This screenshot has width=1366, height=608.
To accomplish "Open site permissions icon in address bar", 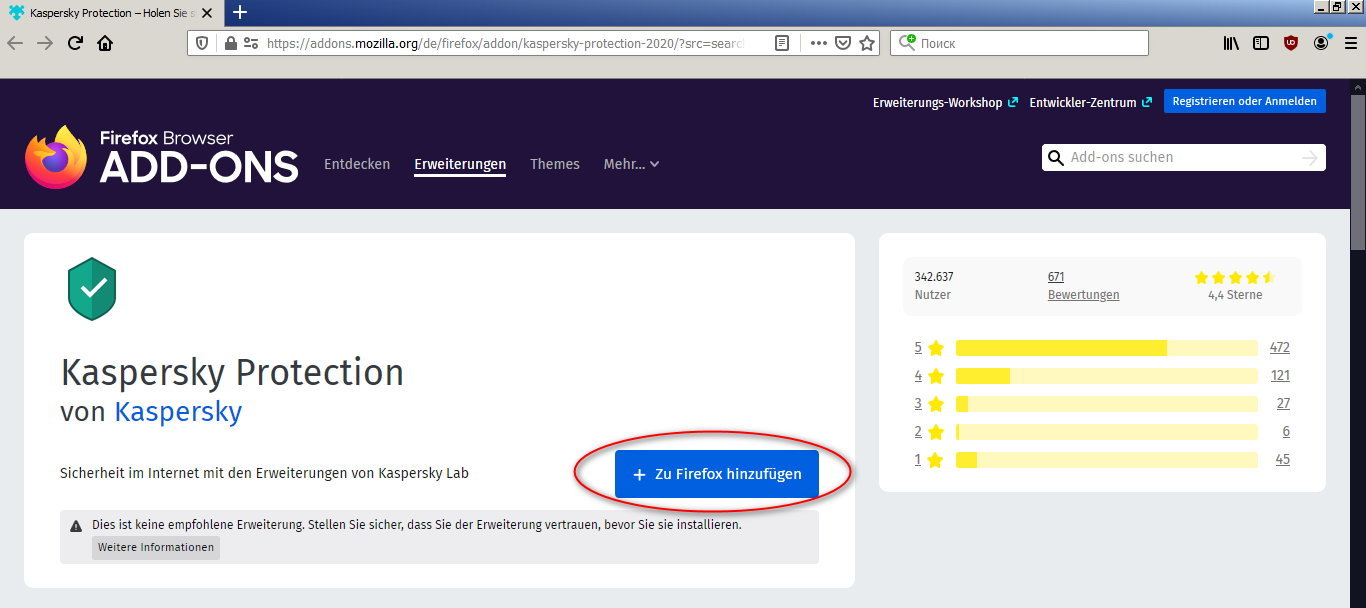I will [x=251, y=43].
